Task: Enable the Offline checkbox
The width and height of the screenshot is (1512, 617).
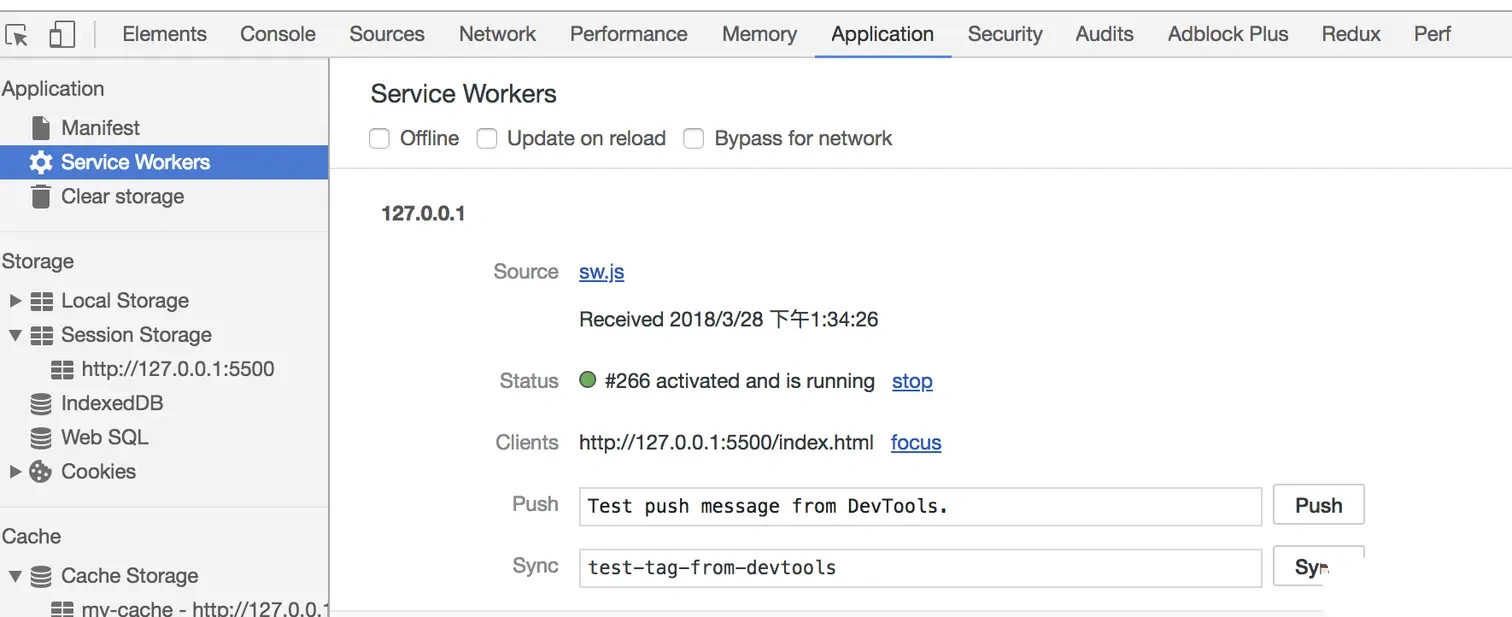Action: point(379,139)
